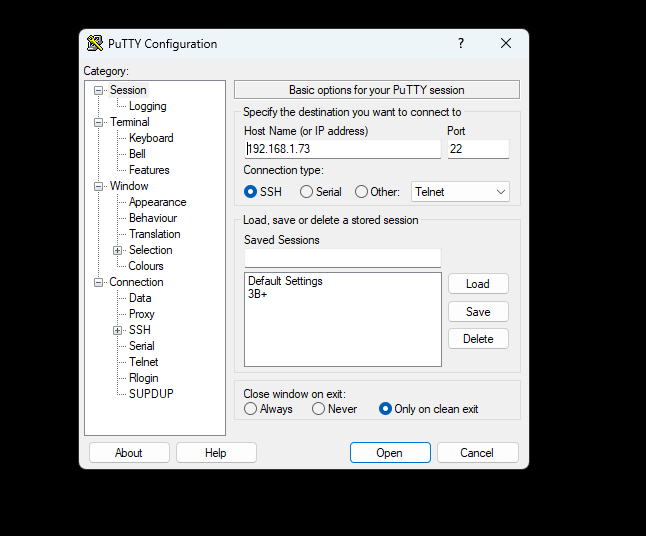Collapse the Connection tree node
This screenshot has width=646, height=536.
[98, 282]
